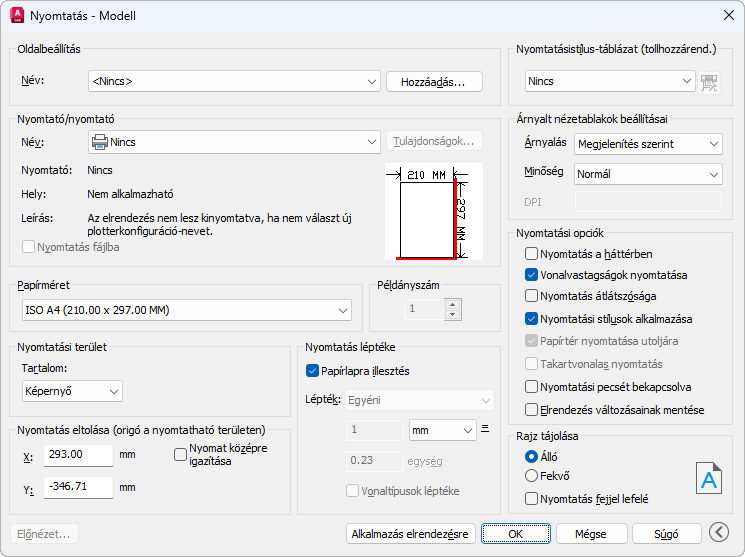Image resolution: width=745 pixels, height=557 pixels.
Task: Open the printer Név dropdown showing Nincs
Action: tap(234, 142)
